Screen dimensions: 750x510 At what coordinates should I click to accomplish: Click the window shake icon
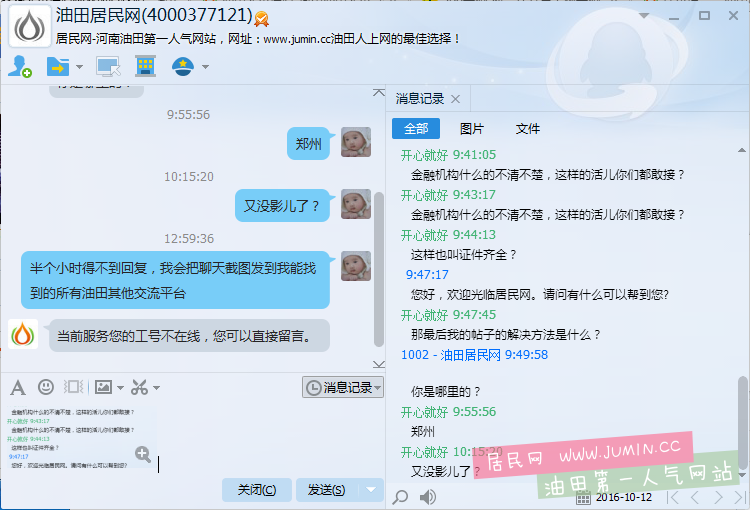coord(73,387)
